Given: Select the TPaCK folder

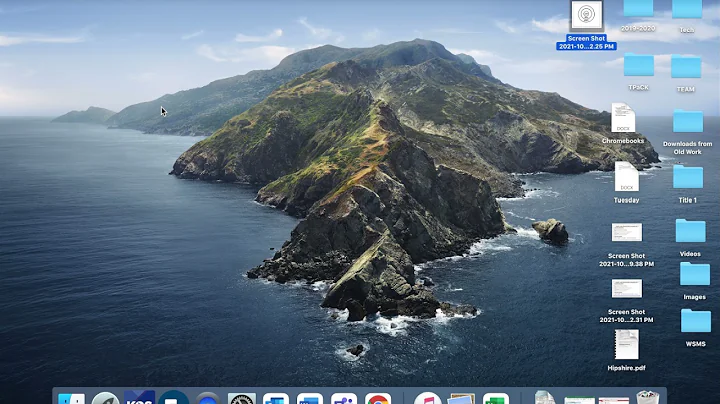Looking at the screenshot, I should click(639, 72).
